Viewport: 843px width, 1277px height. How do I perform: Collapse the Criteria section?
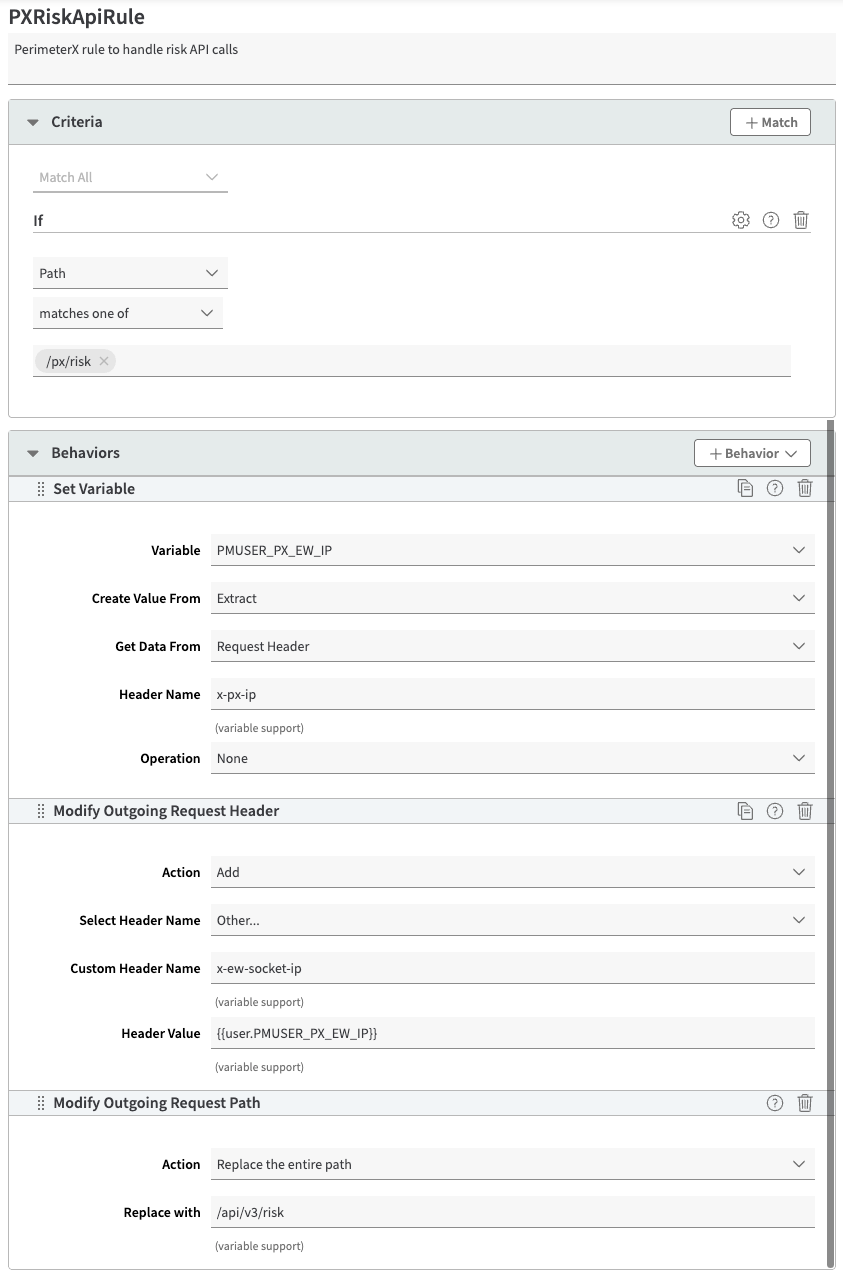[x=33, y=122]
